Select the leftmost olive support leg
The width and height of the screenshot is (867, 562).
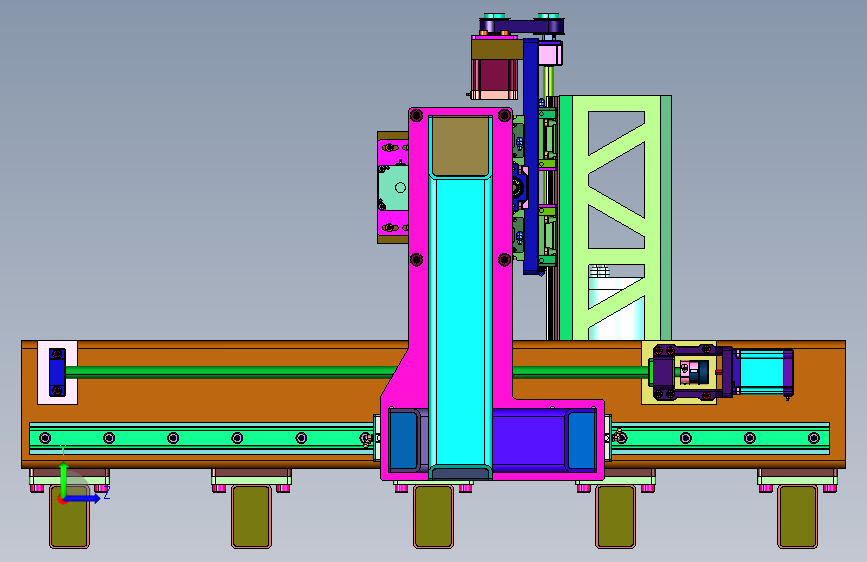pos(69,517)
